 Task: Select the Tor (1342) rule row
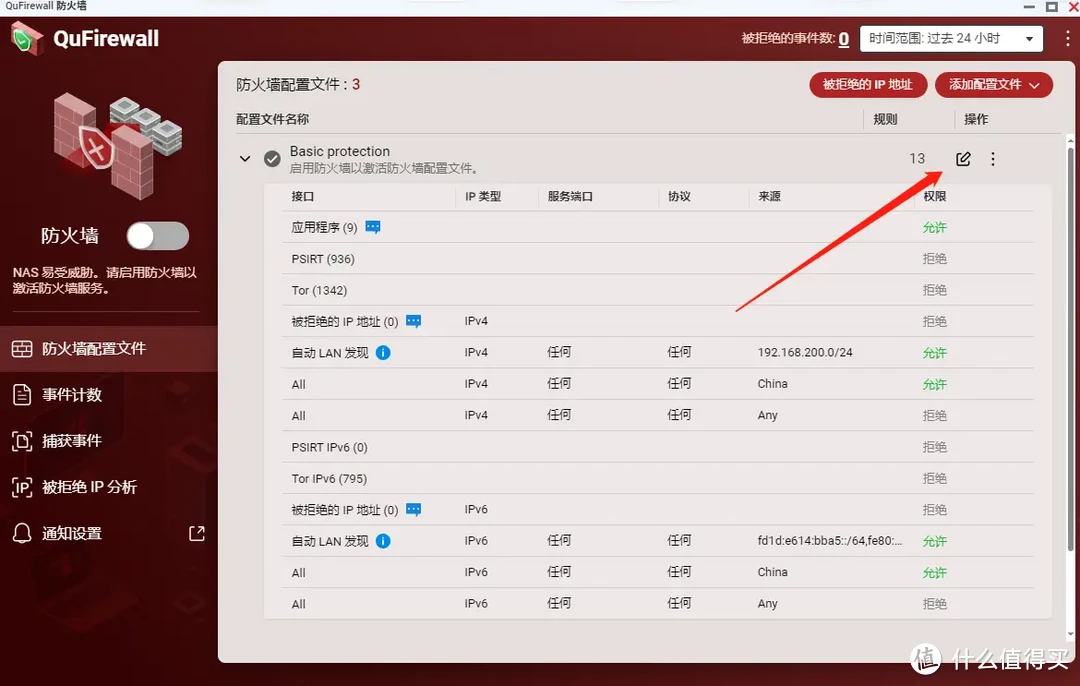(658, 290)
